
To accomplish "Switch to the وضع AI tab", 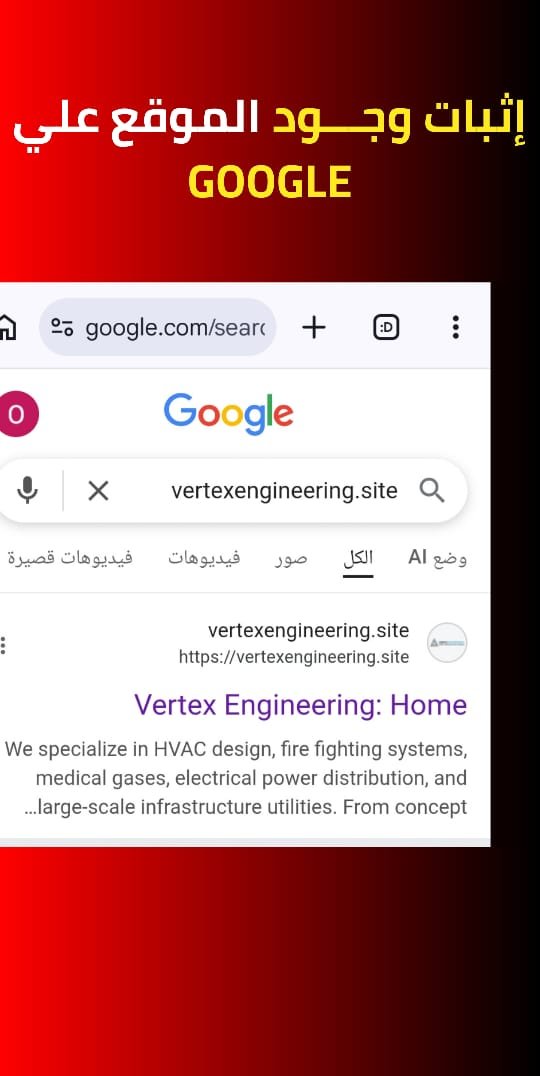I will pos(438,558).
